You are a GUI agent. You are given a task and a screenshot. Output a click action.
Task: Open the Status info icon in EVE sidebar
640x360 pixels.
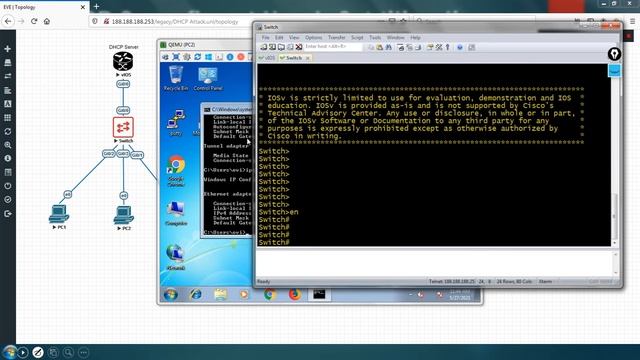point(7,158)
